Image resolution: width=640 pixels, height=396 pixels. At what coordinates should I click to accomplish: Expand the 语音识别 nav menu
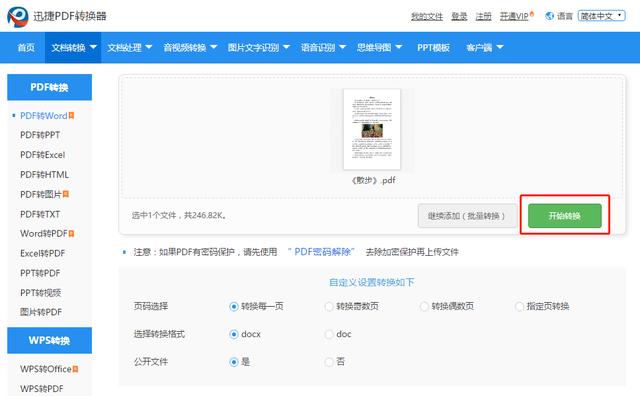pyautogui.click(x=323, y=47)
